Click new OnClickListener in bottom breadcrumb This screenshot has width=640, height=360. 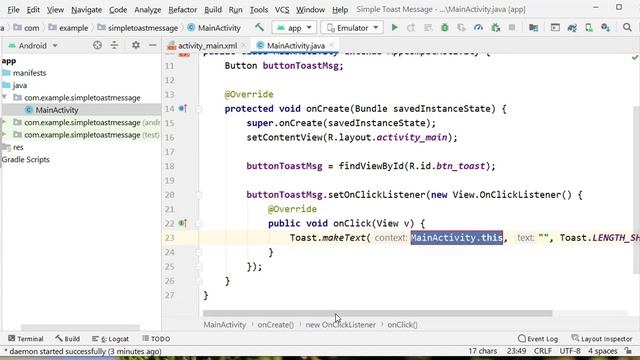(x=340, y=325)
